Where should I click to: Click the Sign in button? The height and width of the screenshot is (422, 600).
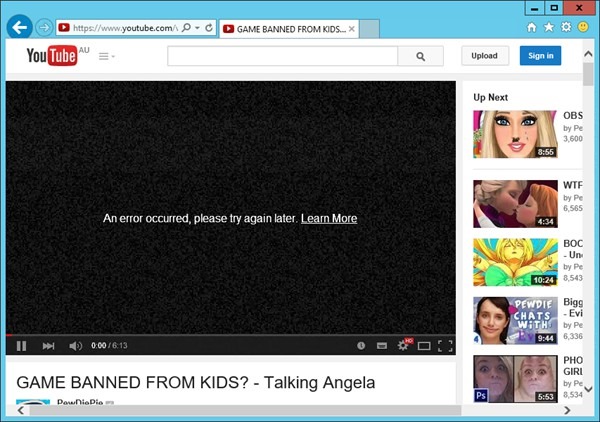540,56
